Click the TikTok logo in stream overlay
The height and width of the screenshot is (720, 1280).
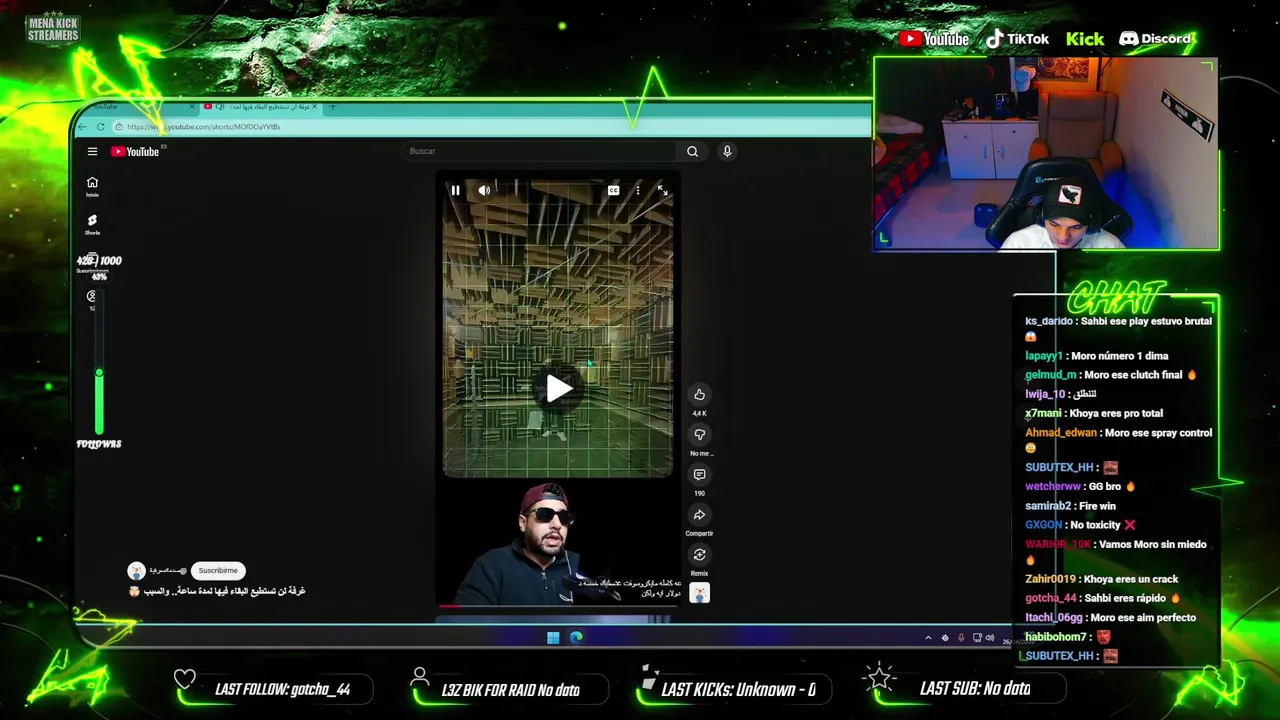click(x=1017, y=39)
